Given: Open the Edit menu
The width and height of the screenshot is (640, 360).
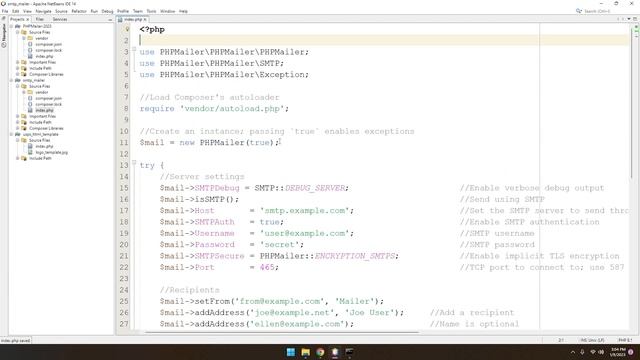Looking at the screenshot, I should [16, 11].
